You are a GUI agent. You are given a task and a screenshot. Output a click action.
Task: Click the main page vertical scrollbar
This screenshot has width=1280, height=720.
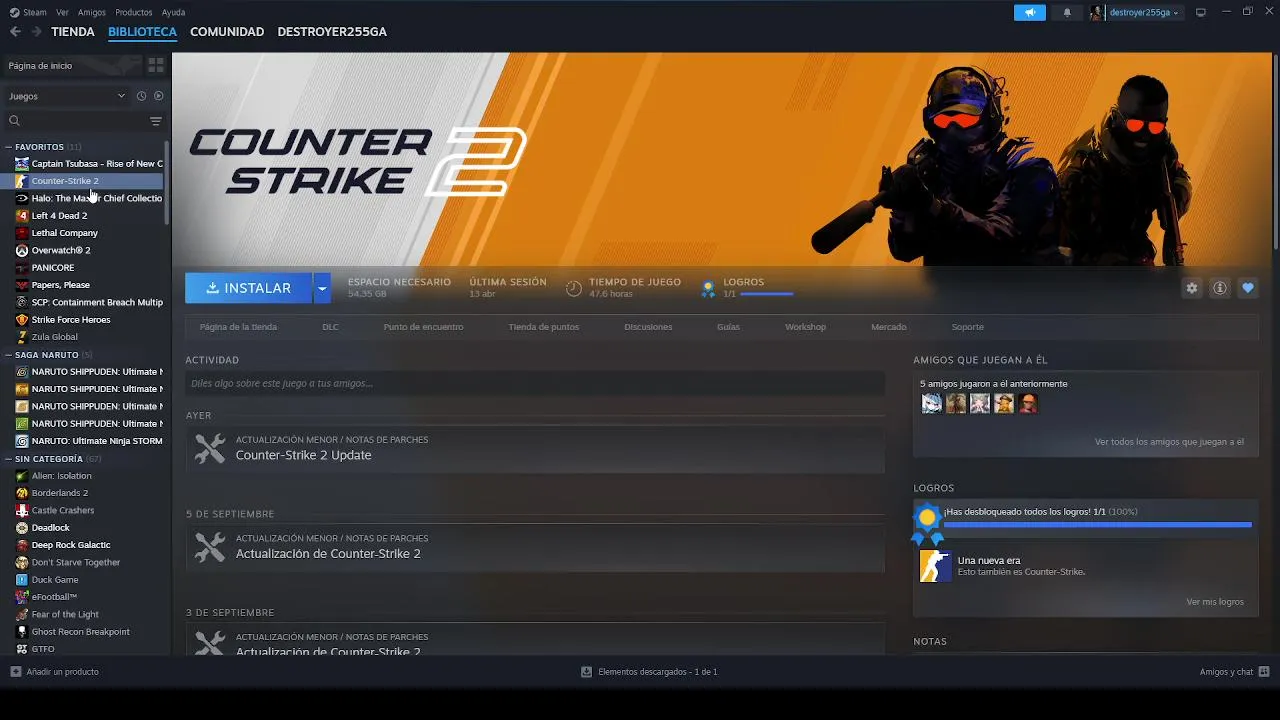pos(1275,150)
